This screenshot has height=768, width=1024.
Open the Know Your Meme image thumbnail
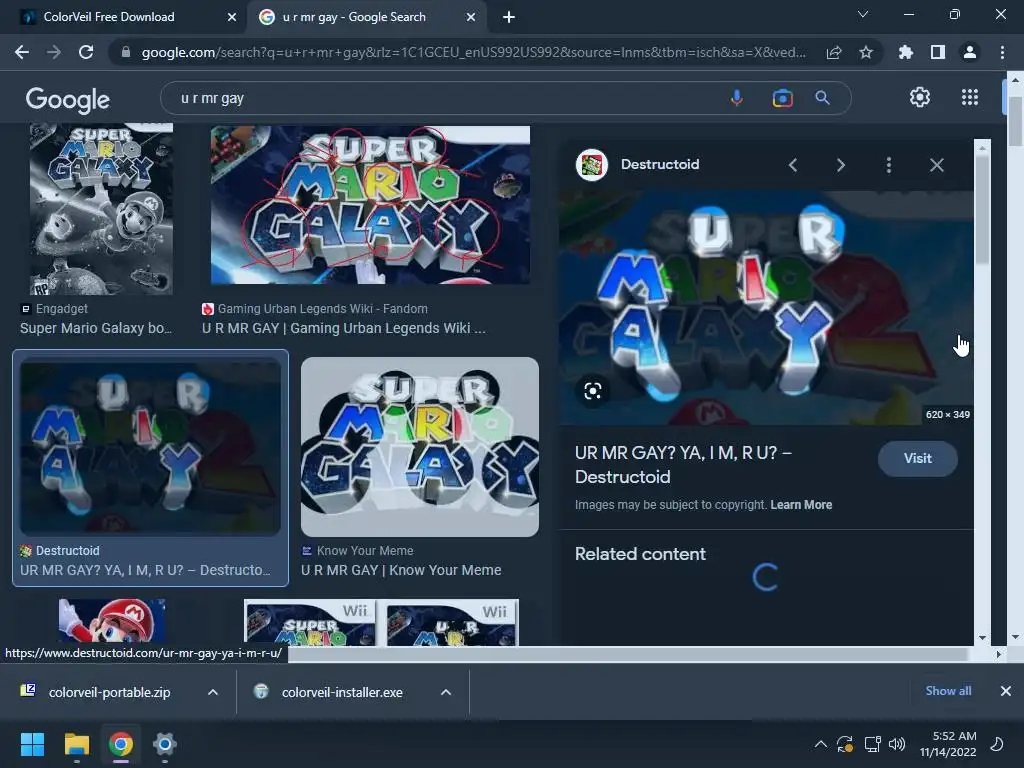(x=420, y=447)
